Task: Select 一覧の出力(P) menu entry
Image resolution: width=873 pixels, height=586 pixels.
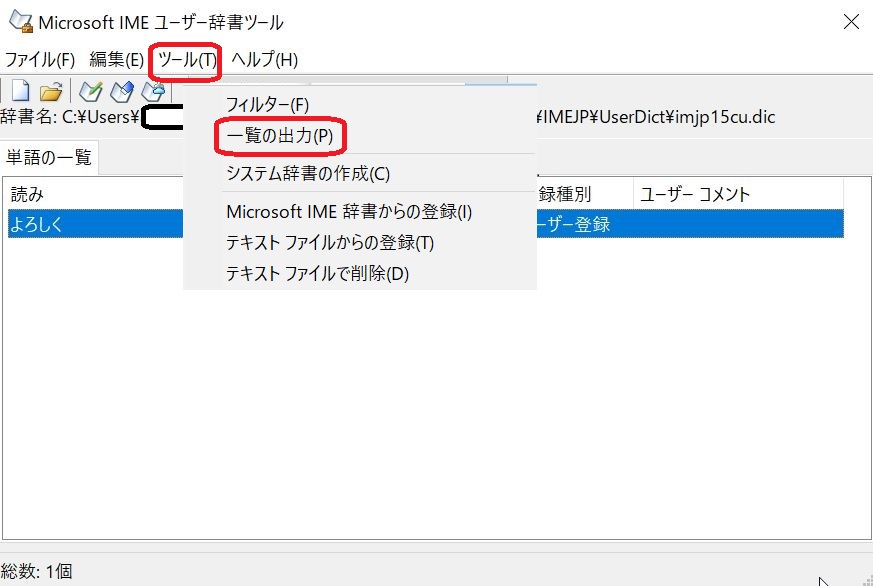Action: coord(279,135)
